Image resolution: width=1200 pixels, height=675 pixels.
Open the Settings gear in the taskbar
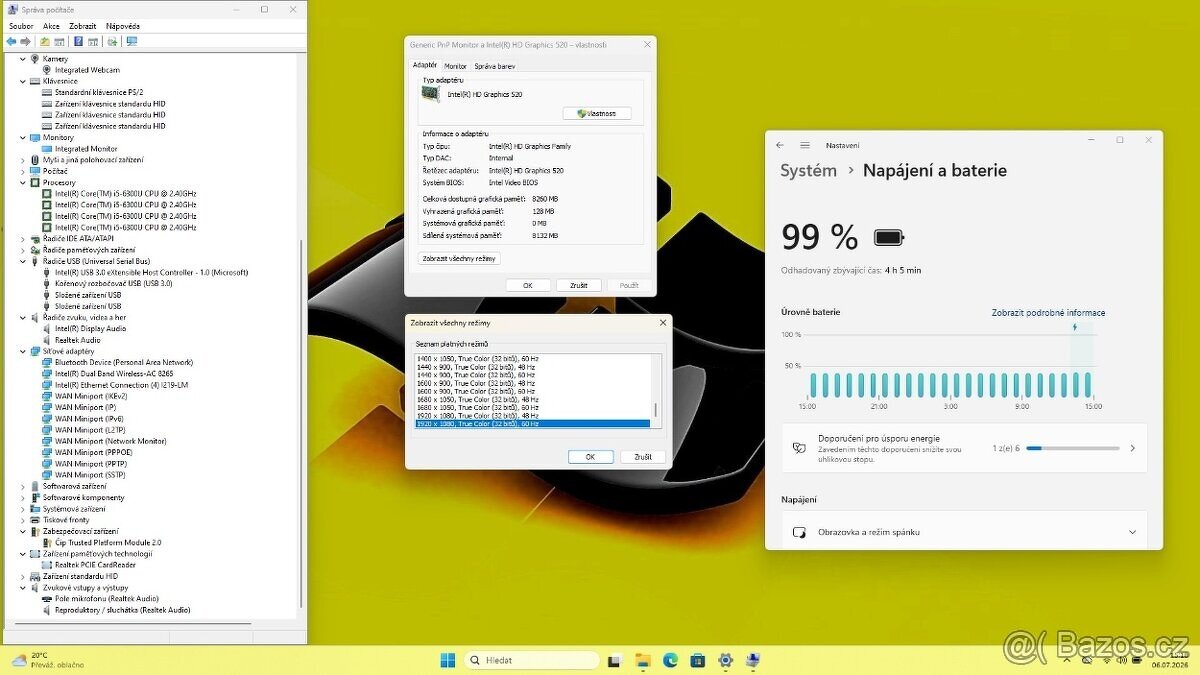coord(726,660)
